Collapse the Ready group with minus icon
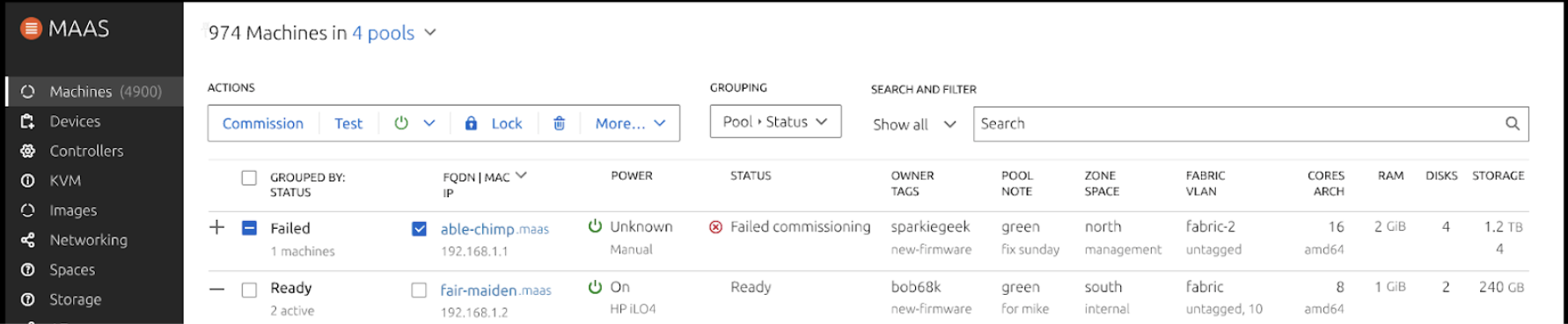Image resolution: width=1568 pixels, height=324 pixels. coord(216,289)
